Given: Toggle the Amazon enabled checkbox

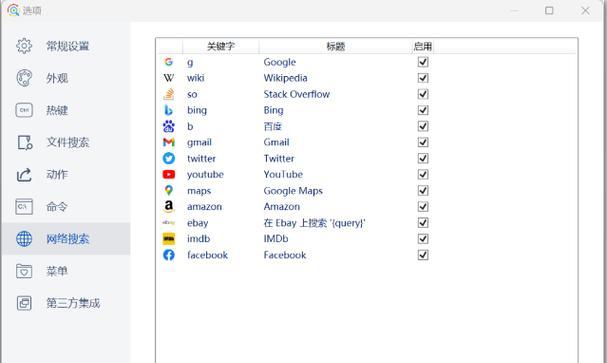Looking at the screenshot, I should pyautogui.click(x=423, y=207).
